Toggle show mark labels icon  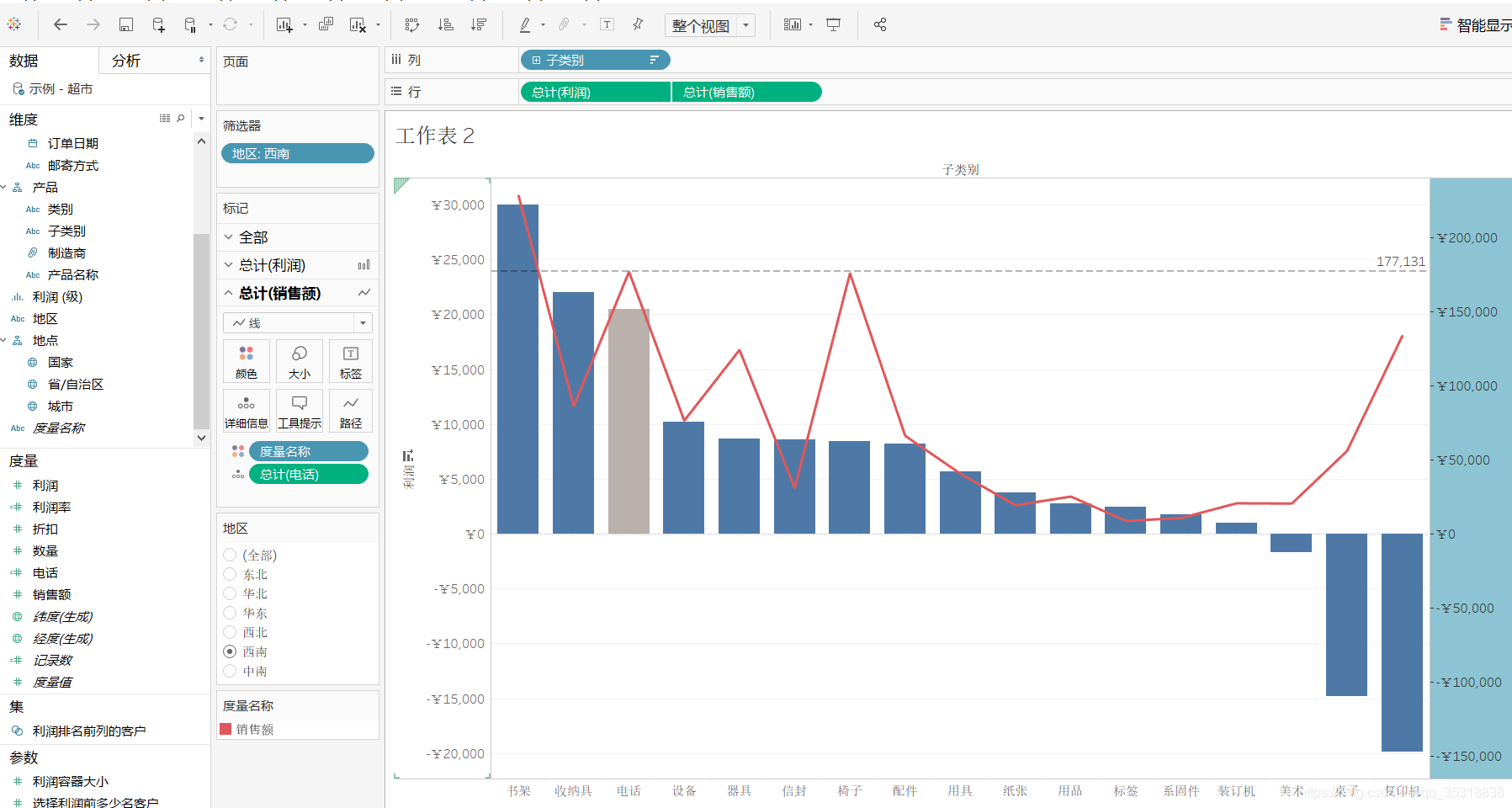[x=607, y=24]
